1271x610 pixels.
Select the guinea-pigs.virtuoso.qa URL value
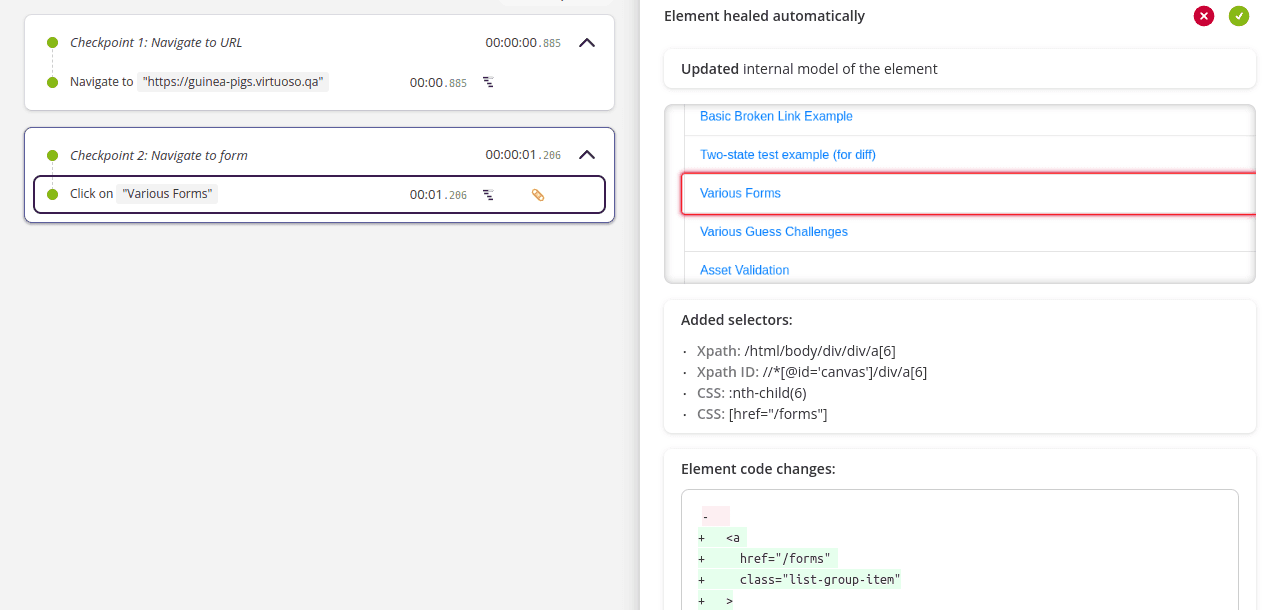[233, 82]
